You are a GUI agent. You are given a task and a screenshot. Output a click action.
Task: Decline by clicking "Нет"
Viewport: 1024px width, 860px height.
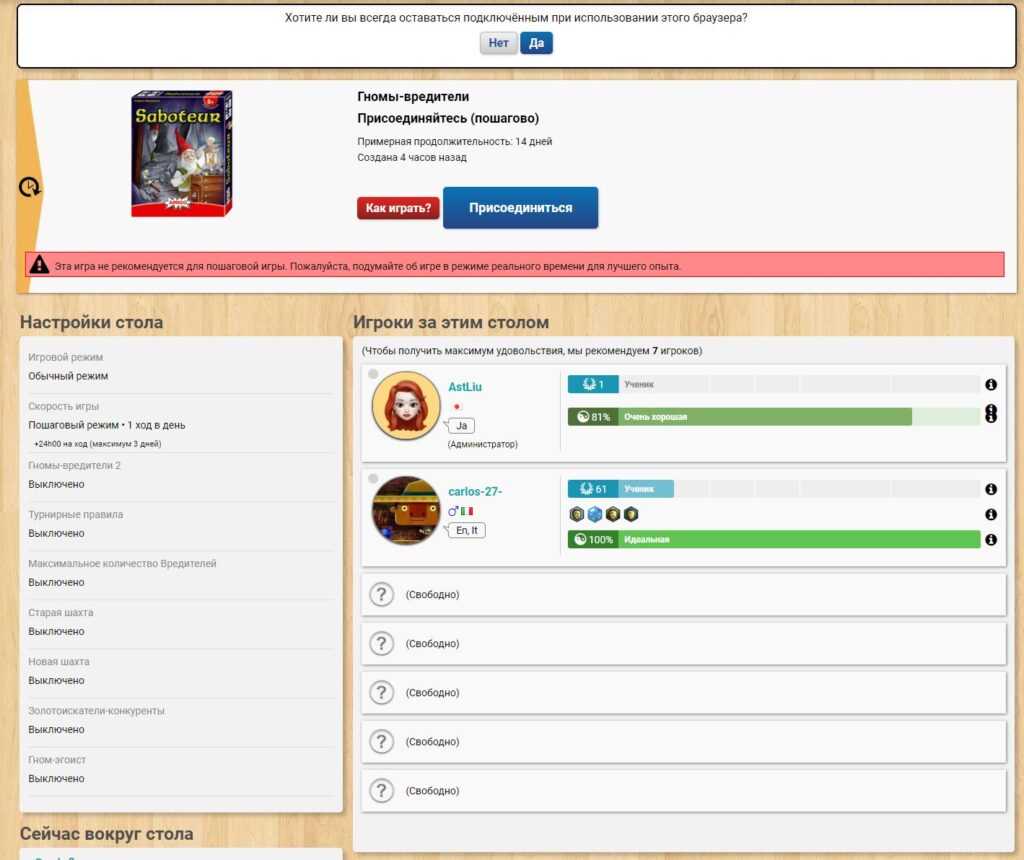tap(498, 43)
